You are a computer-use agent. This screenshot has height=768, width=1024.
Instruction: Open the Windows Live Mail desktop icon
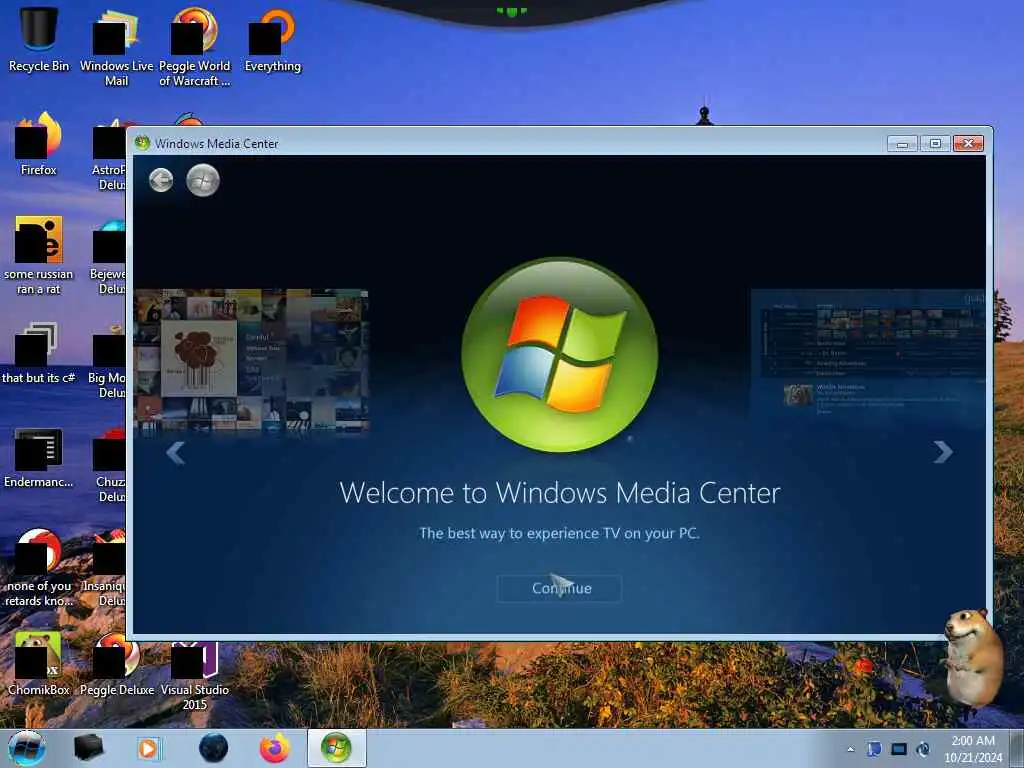click(x=116, y=47)
